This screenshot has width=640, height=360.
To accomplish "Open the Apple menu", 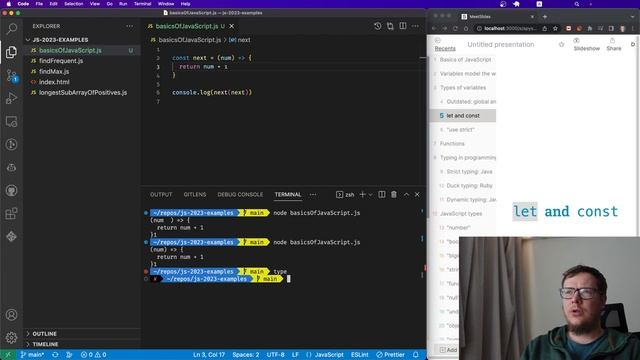I will tap(9, 4).
